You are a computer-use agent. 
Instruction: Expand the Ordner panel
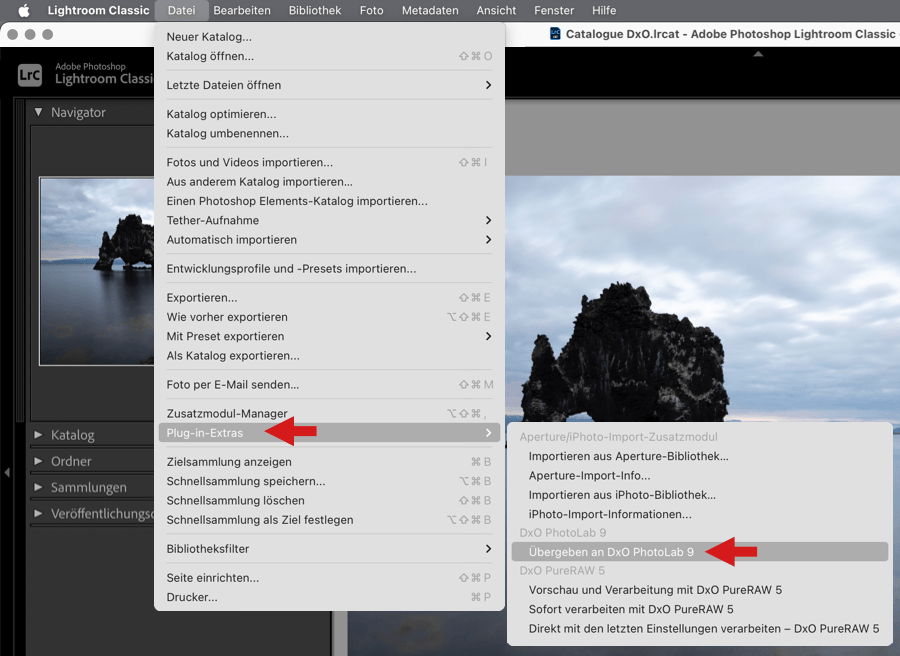click(x=38, y=461)
